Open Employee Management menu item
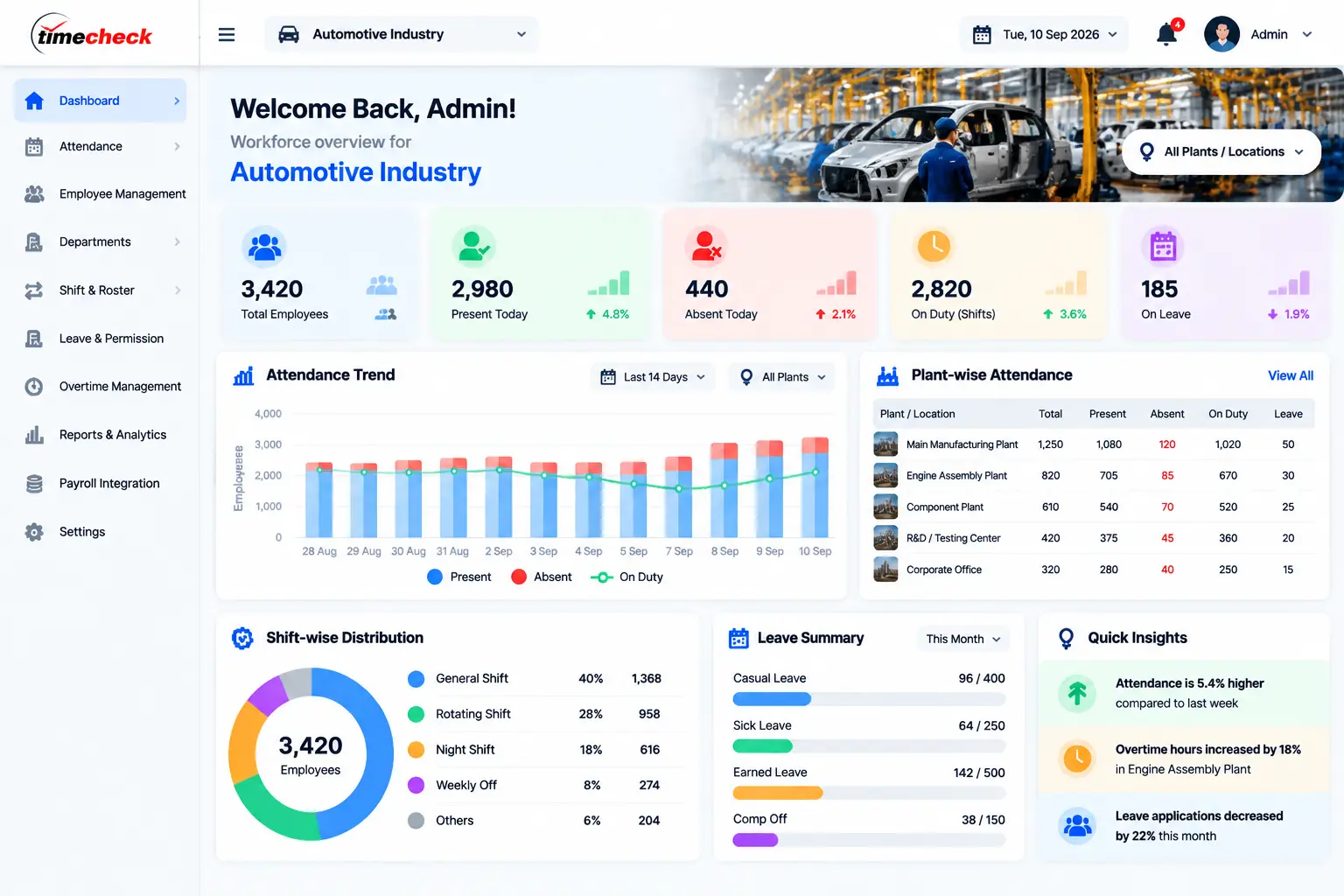 pyautogui.click(x=105, y=194)
